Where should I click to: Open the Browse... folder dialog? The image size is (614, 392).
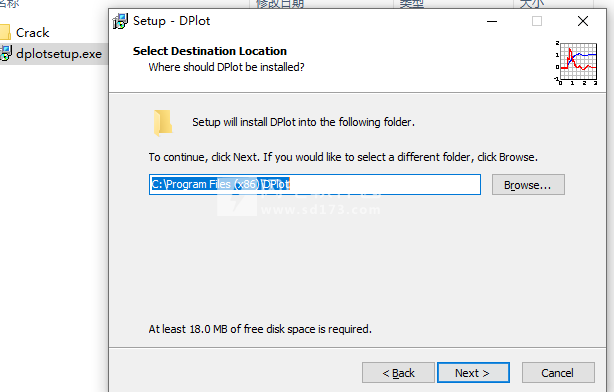coord(528,184)
